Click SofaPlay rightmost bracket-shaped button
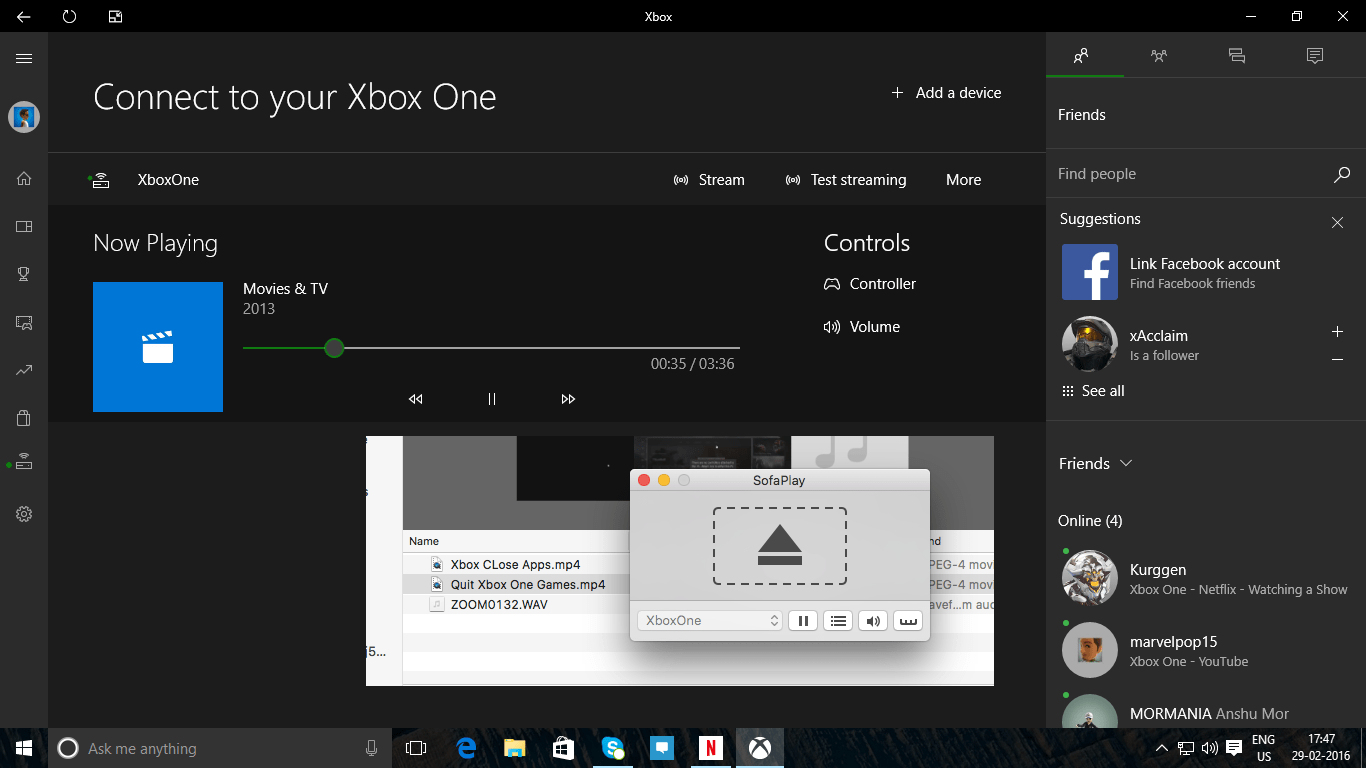This screenshot has width=1366, height=768. 908,621
